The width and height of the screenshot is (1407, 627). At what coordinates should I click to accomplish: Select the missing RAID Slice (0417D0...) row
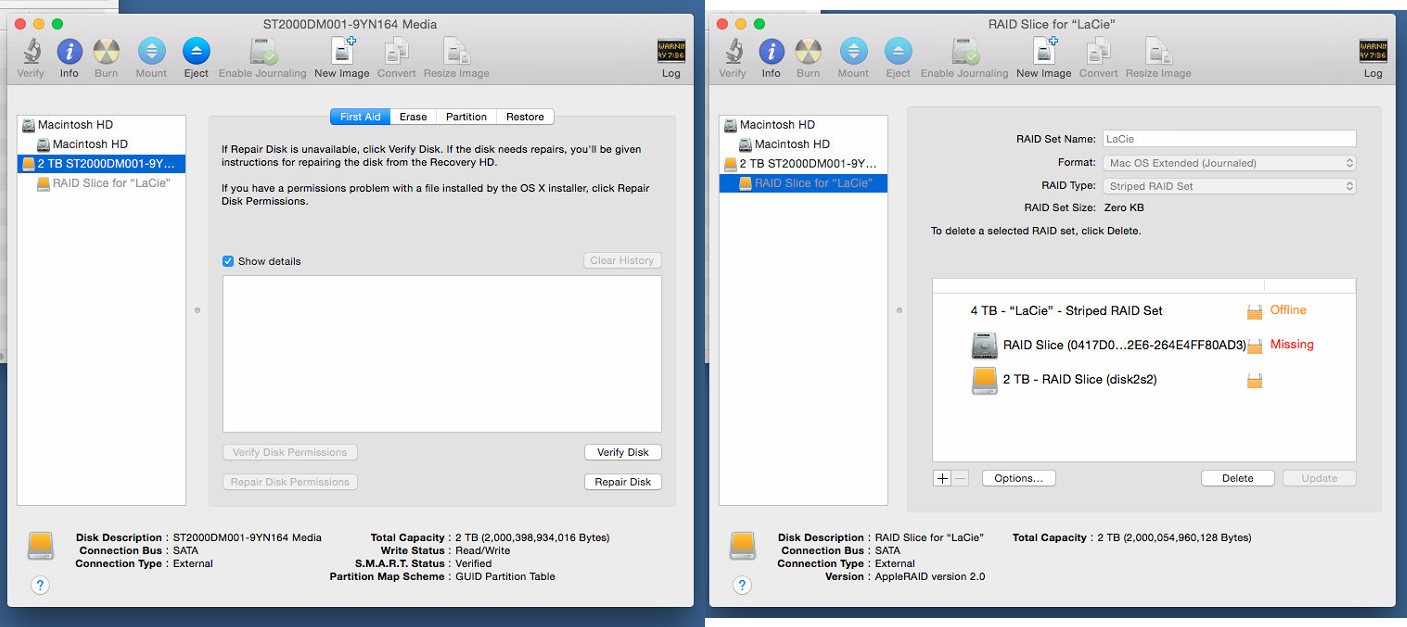[x=1143, y=345]
